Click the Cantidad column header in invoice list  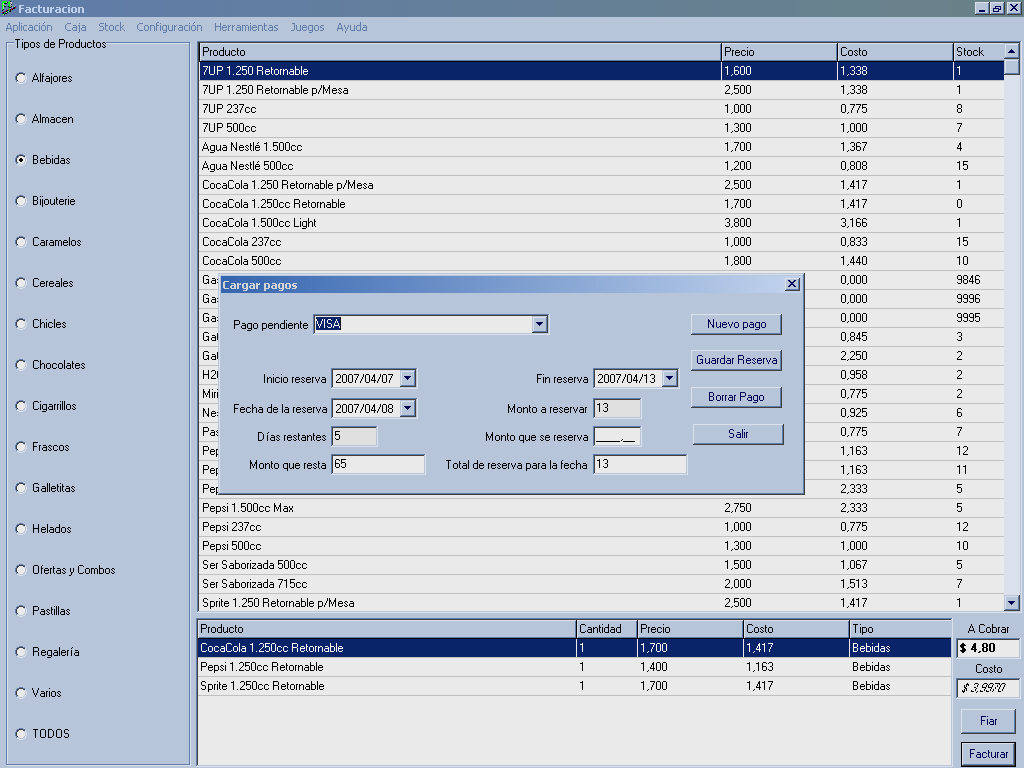(607, 629)
